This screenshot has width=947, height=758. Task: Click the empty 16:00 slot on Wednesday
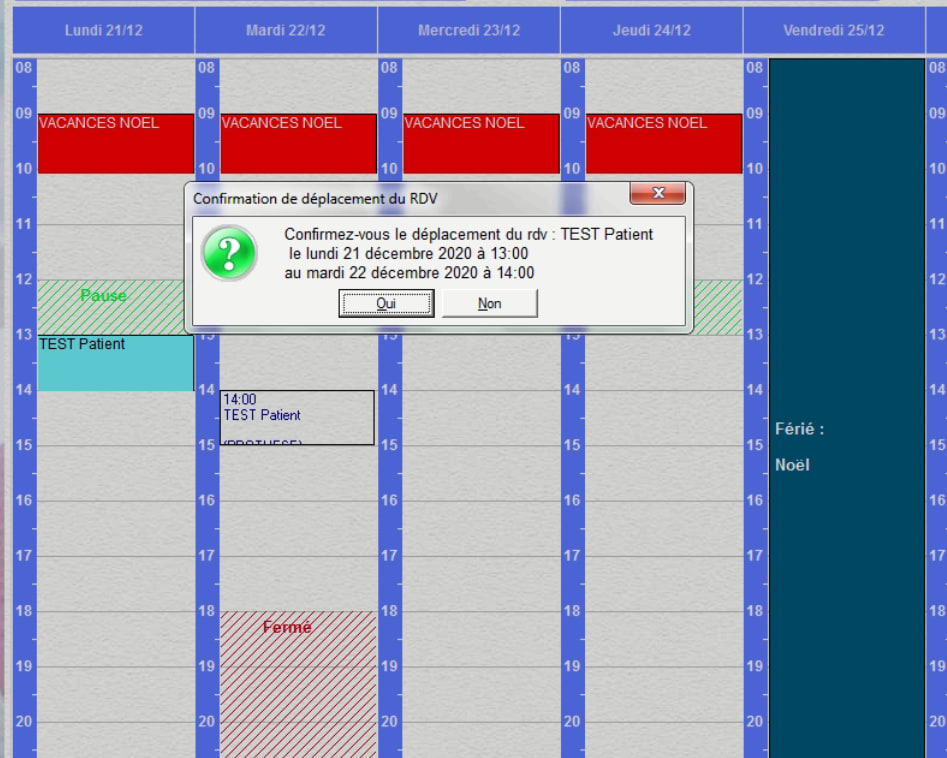coord(481,528)
